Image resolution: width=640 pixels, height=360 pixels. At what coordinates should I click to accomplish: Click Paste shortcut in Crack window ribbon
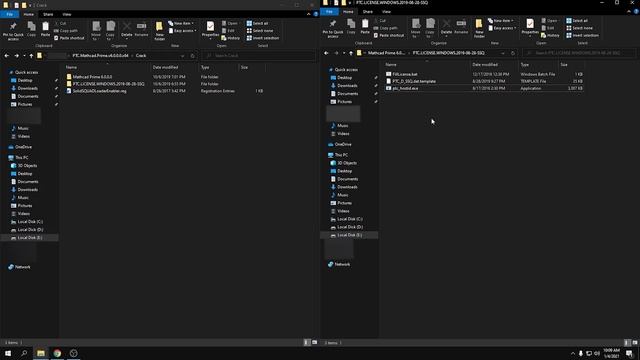(x=69, y=38)
